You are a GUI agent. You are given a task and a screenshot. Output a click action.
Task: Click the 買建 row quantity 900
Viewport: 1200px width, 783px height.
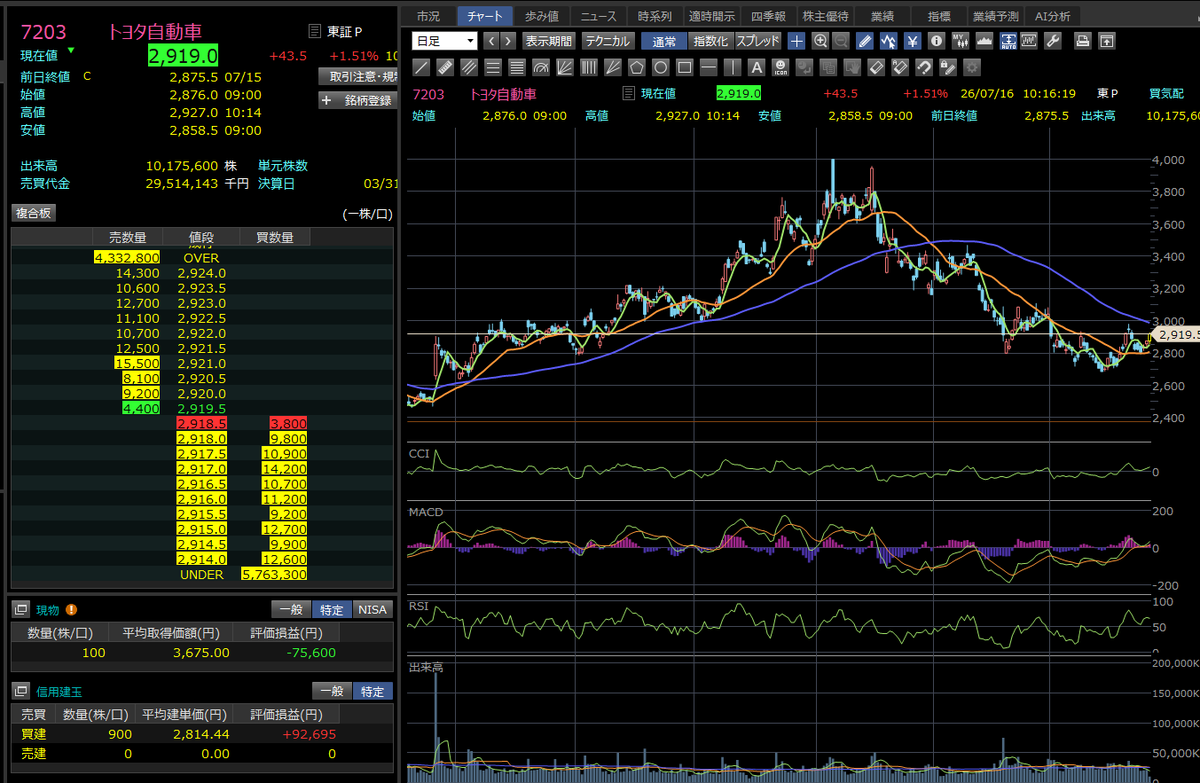[120, 734]
